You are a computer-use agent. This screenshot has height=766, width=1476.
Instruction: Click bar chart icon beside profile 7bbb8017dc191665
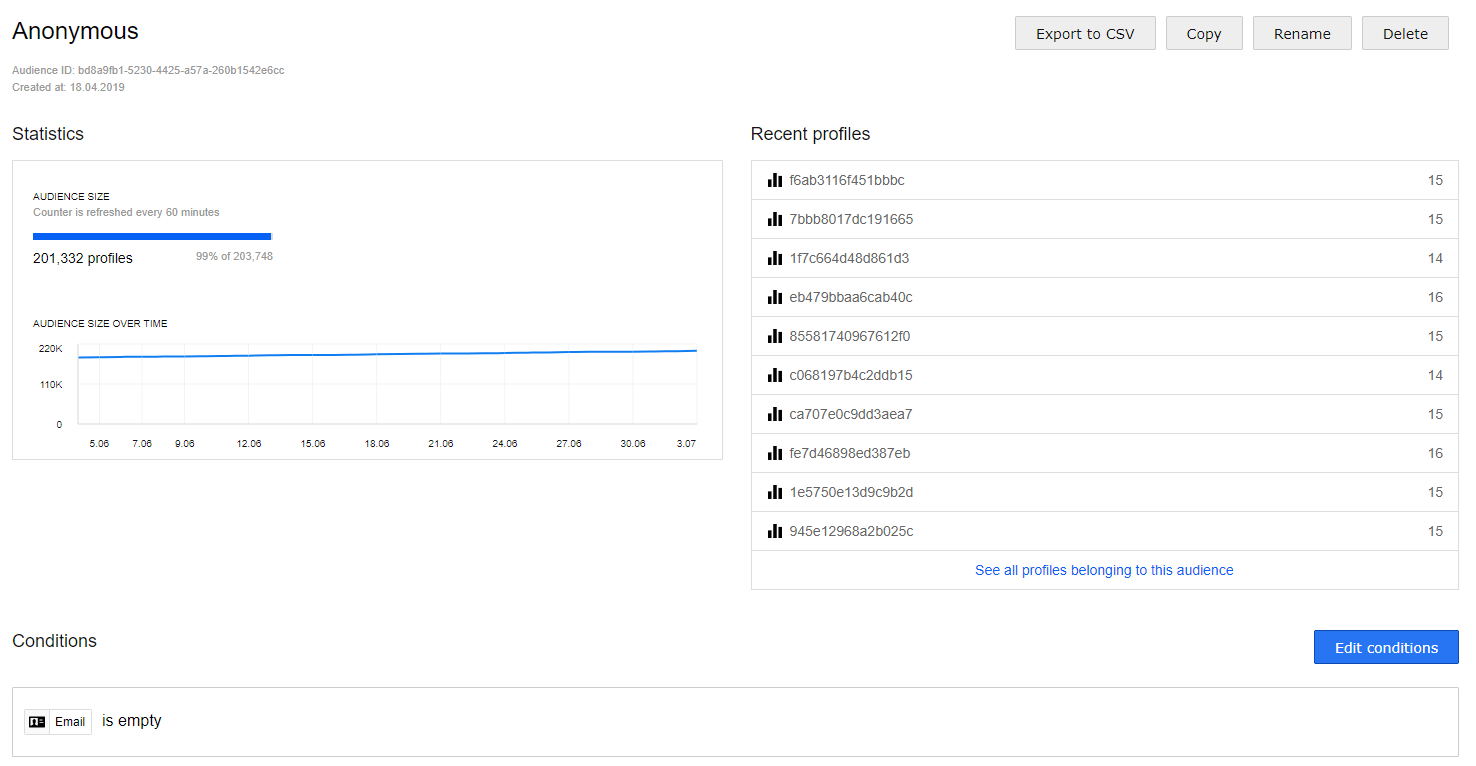pos(774,220)
